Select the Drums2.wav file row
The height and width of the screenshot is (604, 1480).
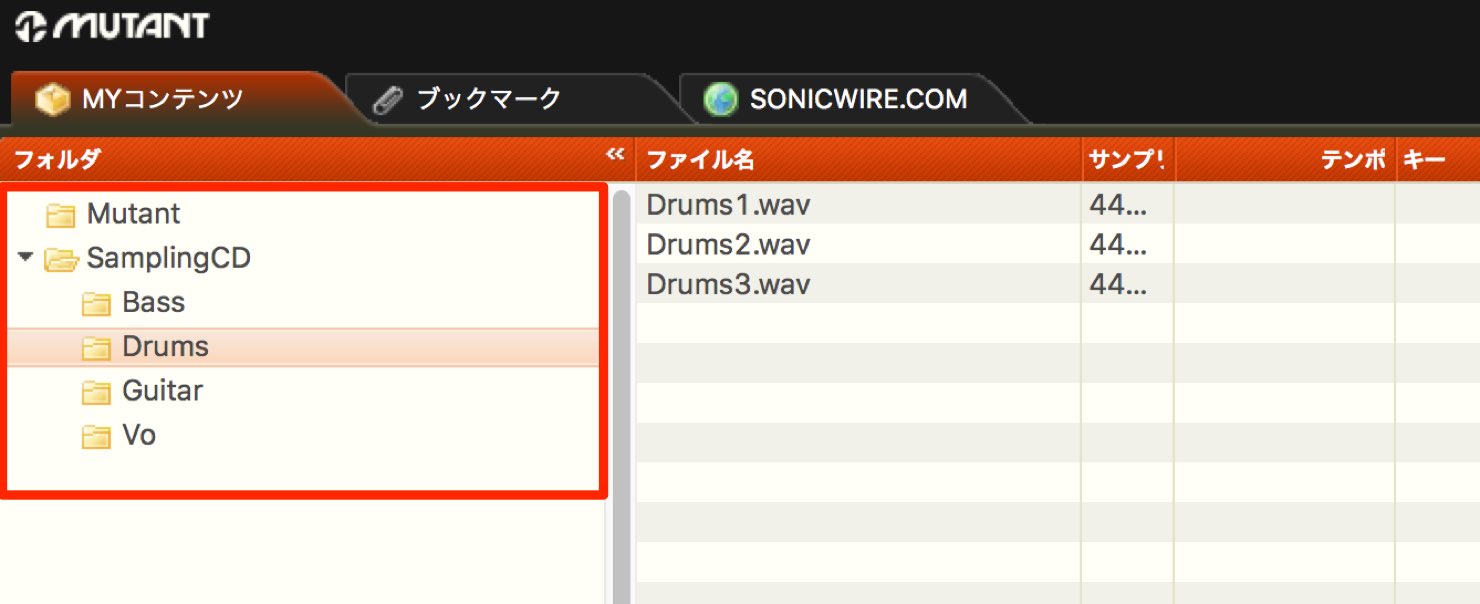click(x=1058, y=244)
